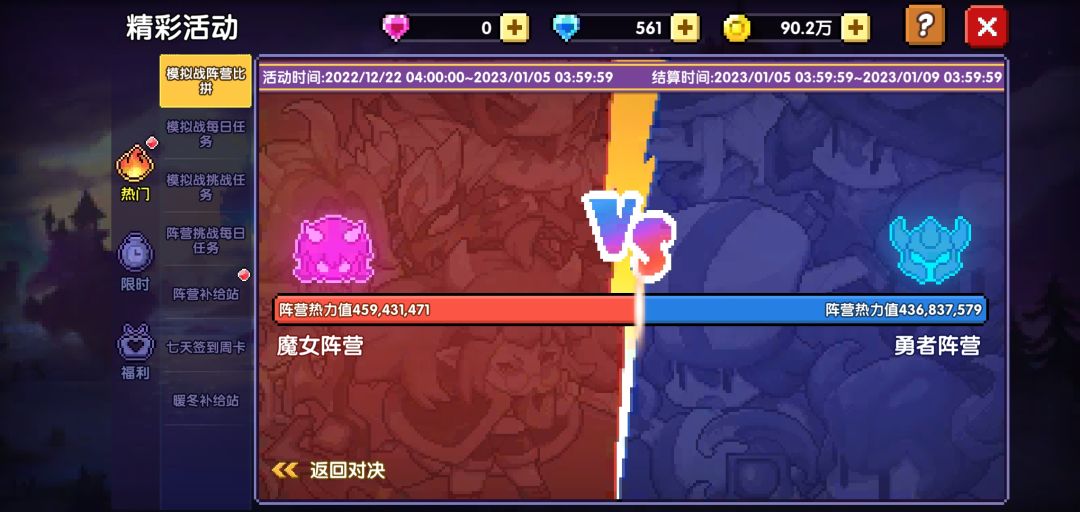Image resolution: width=1080 pixels, height=512 pixels.
Task: Go to 阵营挑战每日任务 tab
Action: point(205,240)
